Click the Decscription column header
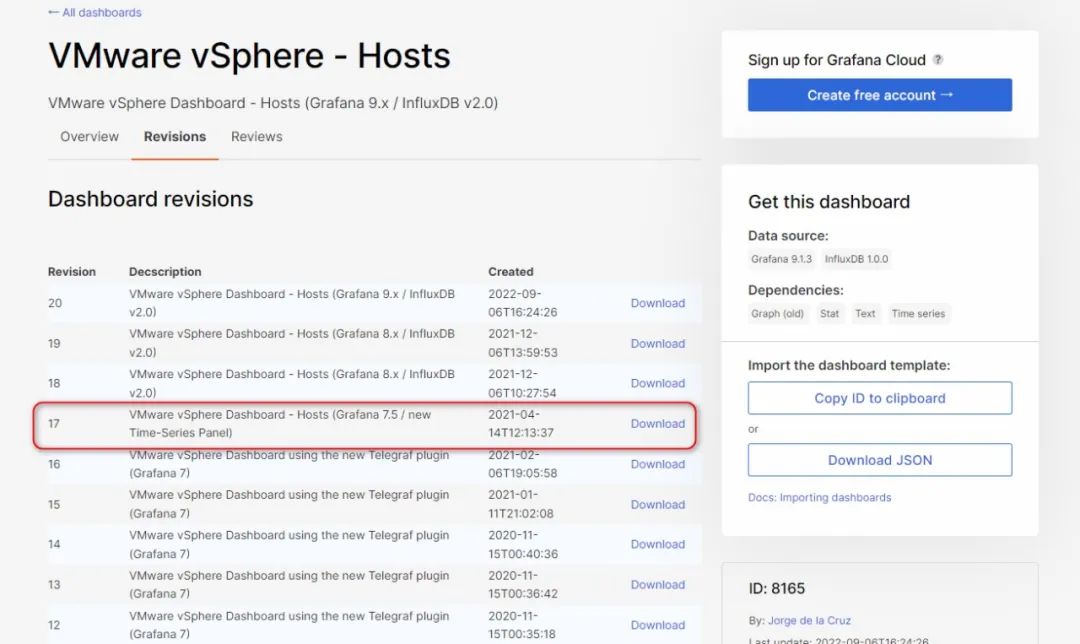The height and width of the screenshot is (644, 1080). 165,271
